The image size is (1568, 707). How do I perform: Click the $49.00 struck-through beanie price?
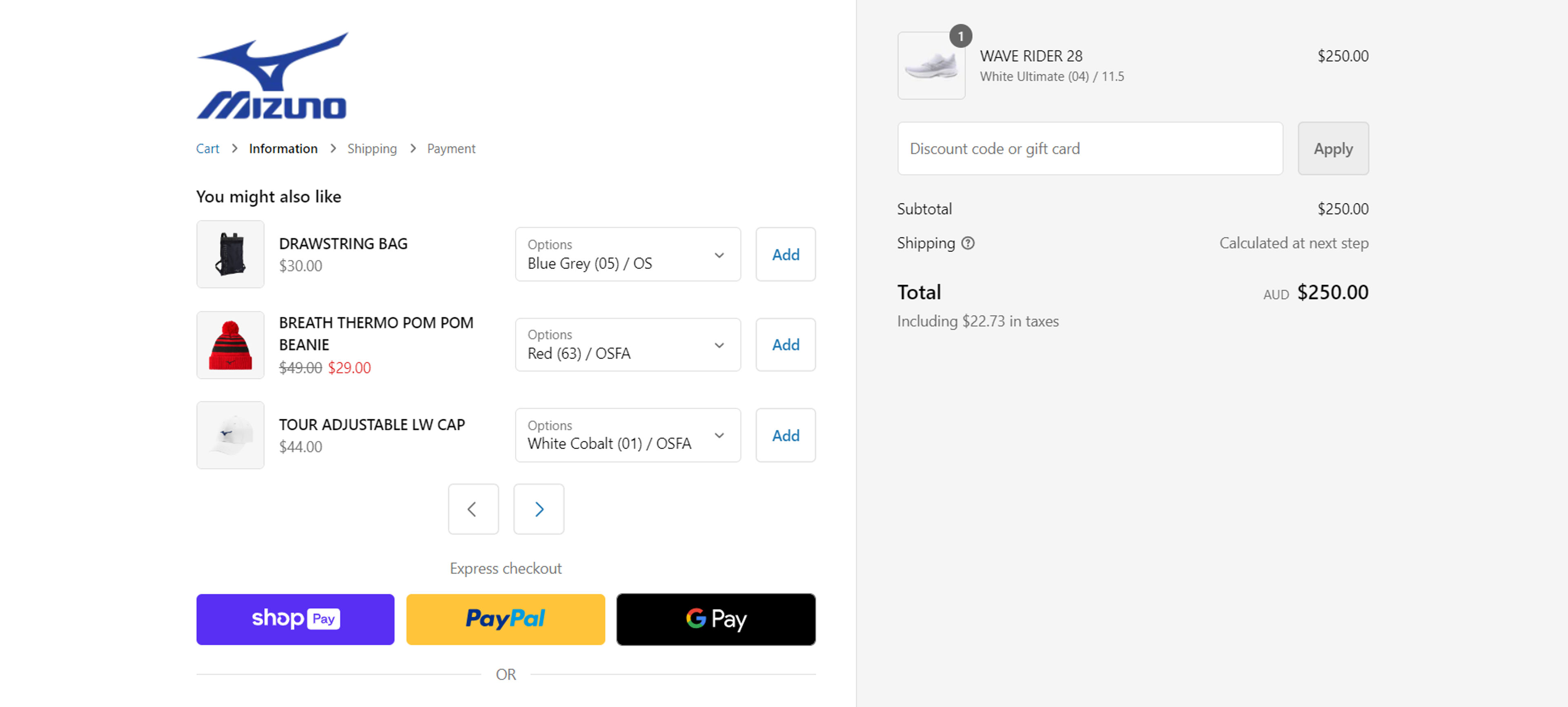(x=301, y=367)
